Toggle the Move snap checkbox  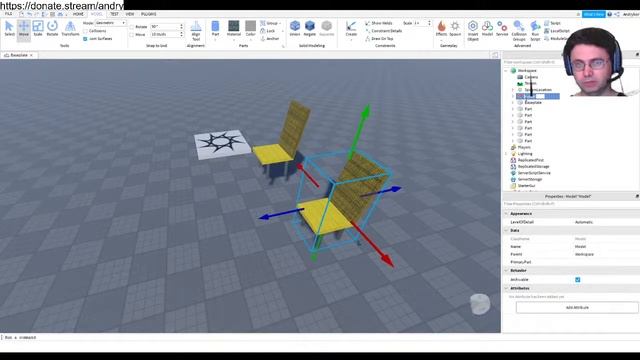[x=132, y=34]
